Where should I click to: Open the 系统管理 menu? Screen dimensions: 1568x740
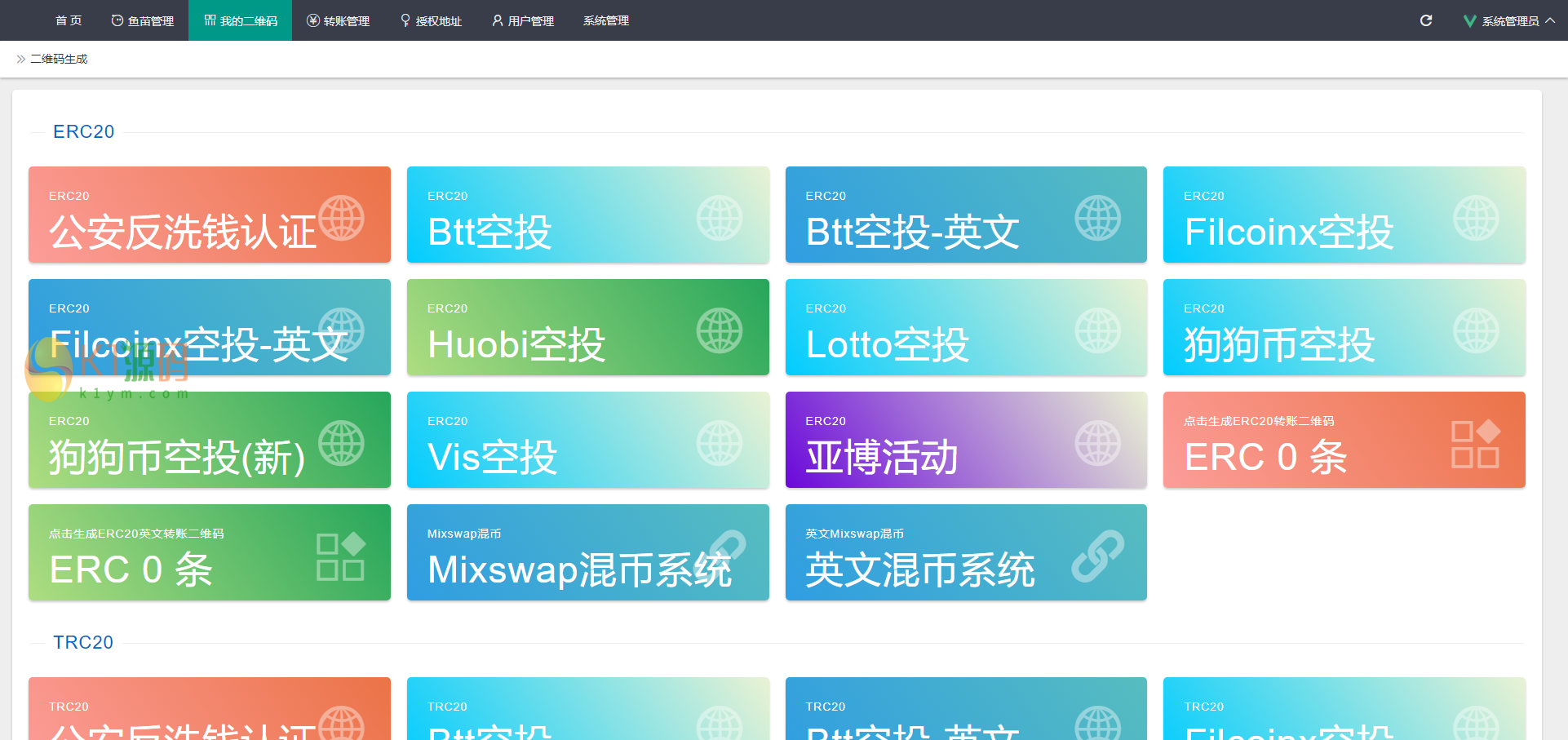(605, 20)
